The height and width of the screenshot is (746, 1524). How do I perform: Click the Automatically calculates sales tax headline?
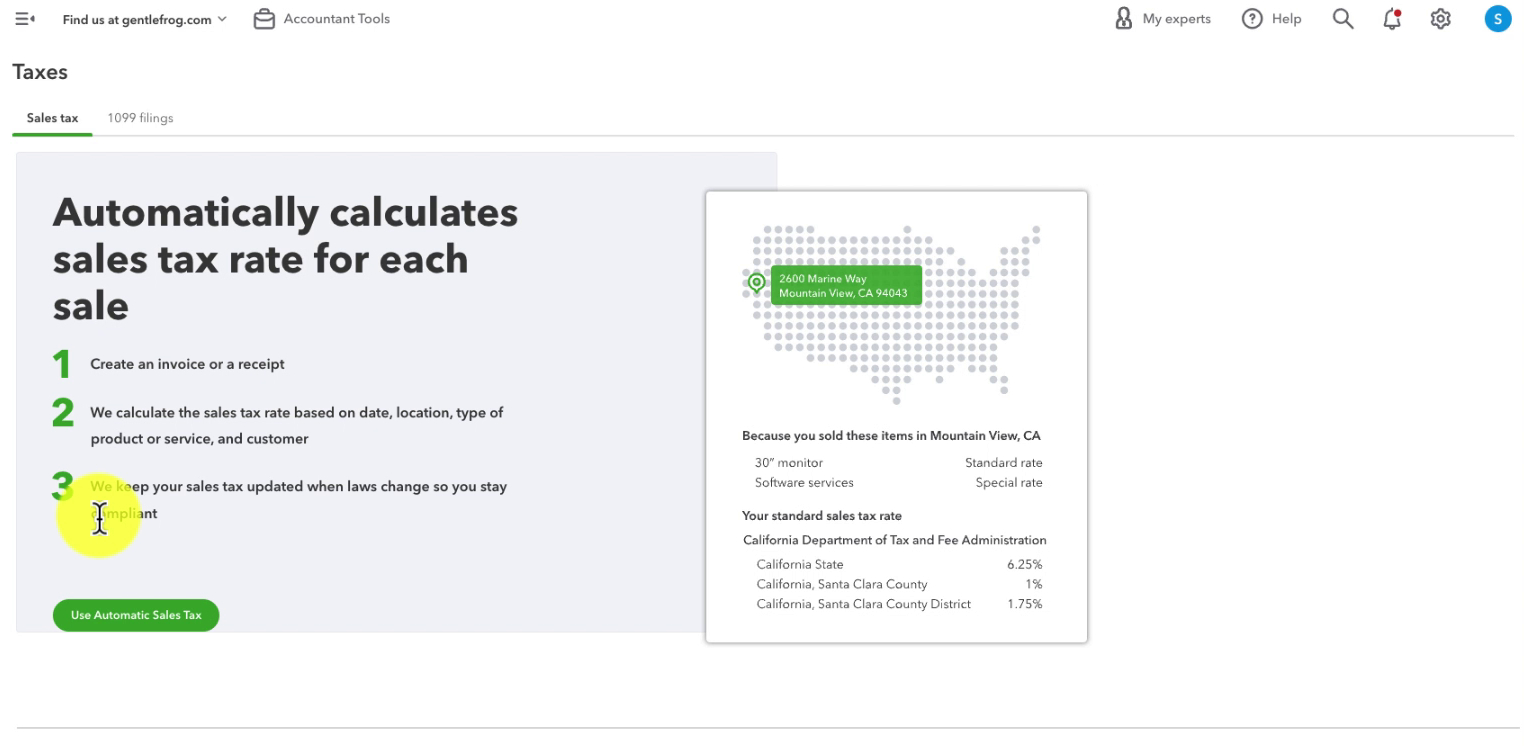point(285,259)
